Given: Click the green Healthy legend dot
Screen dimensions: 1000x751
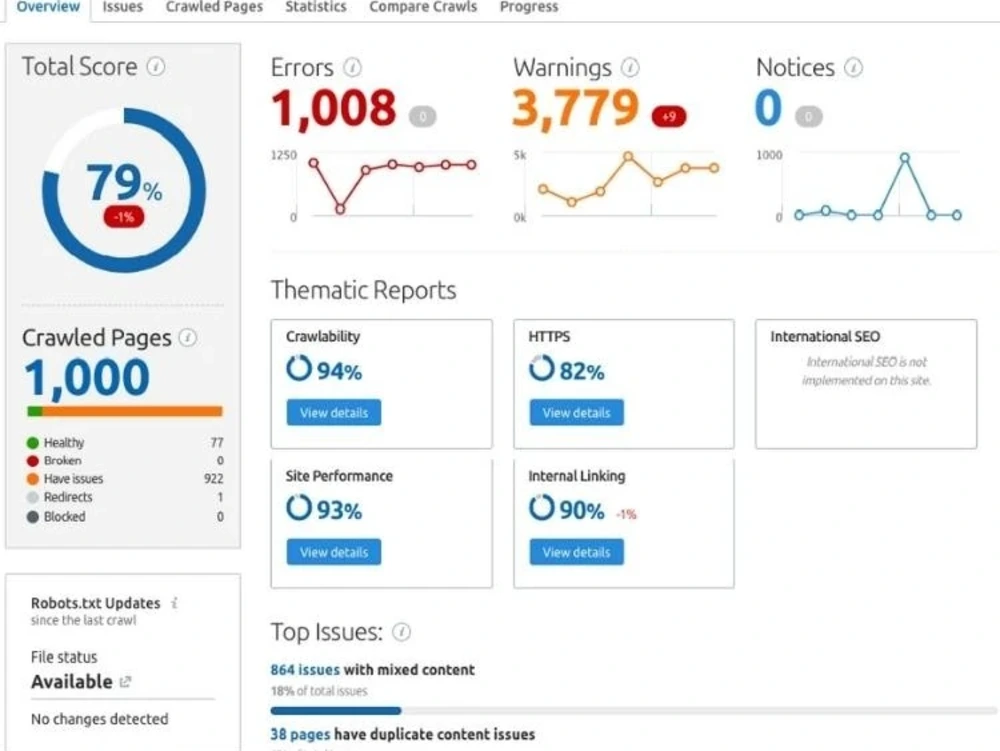Looking at the screenshot, I should [33, 442].
